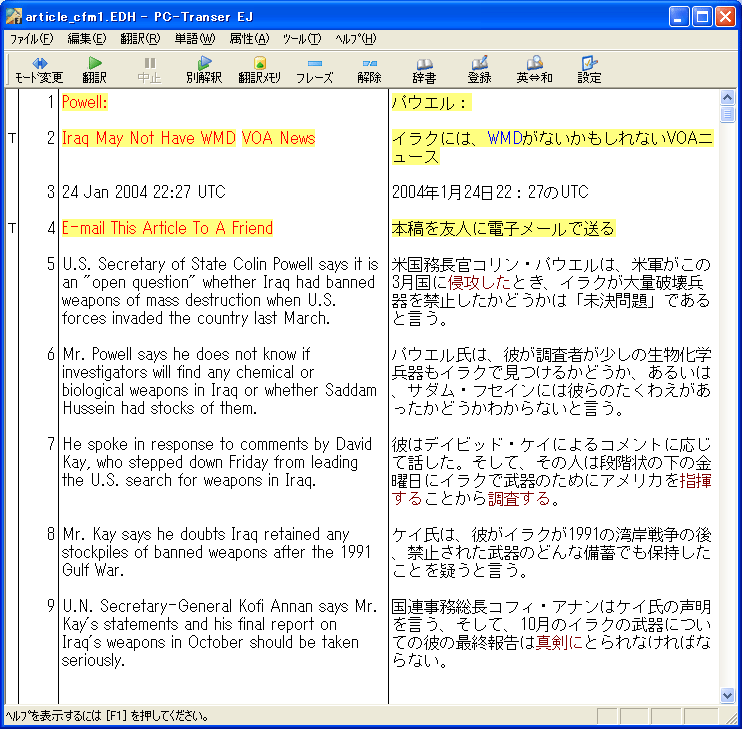Click the scroll down arrow
The height and width of the screenshot is (729, 742).
[727, 695]
